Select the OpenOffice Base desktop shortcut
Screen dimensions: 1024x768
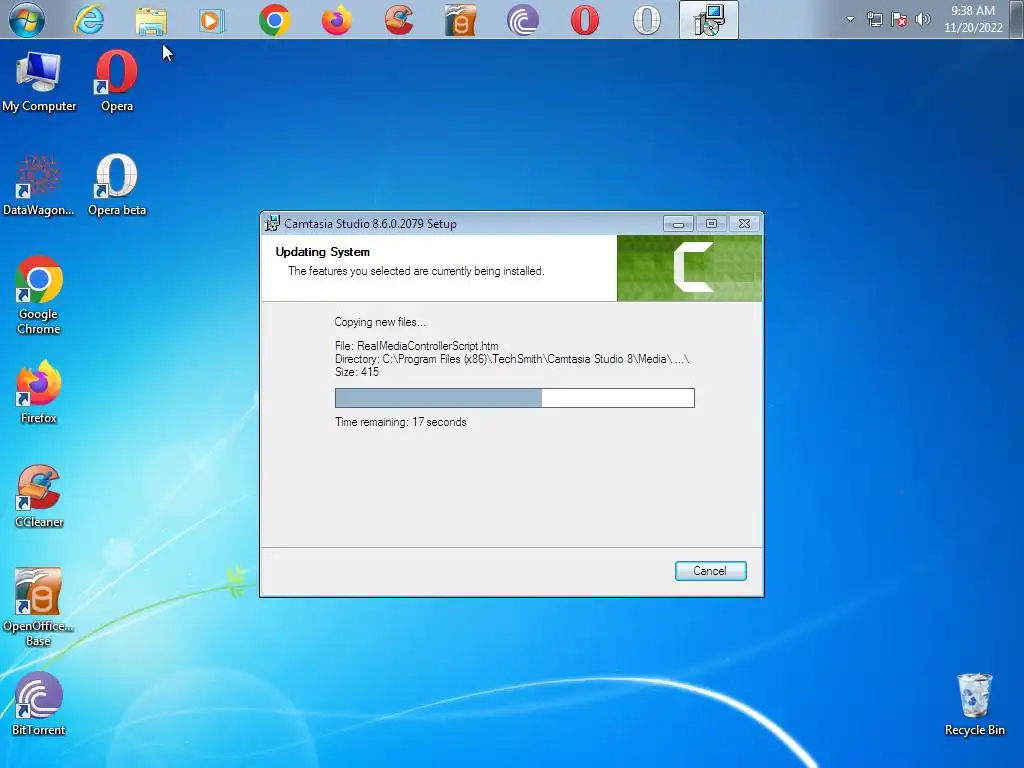click(39, 607)
